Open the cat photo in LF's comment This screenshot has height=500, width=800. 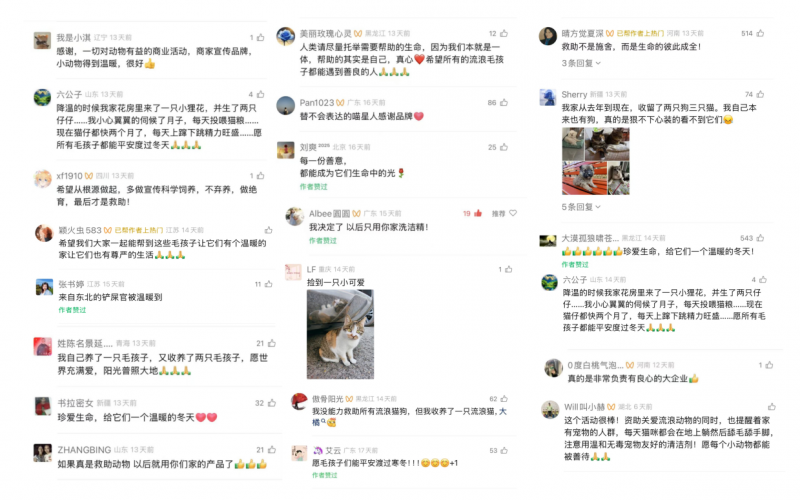point(340,334)
